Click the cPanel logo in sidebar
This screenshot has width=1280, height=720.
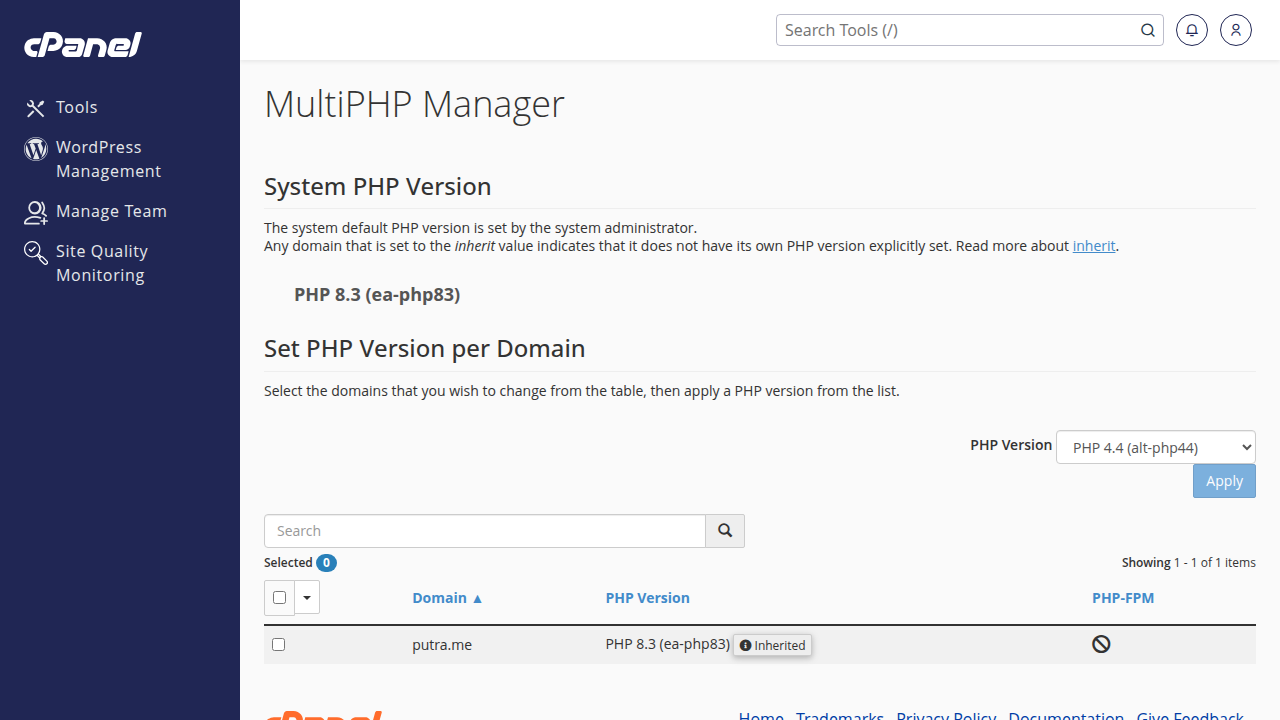click(x=83, y=45)
